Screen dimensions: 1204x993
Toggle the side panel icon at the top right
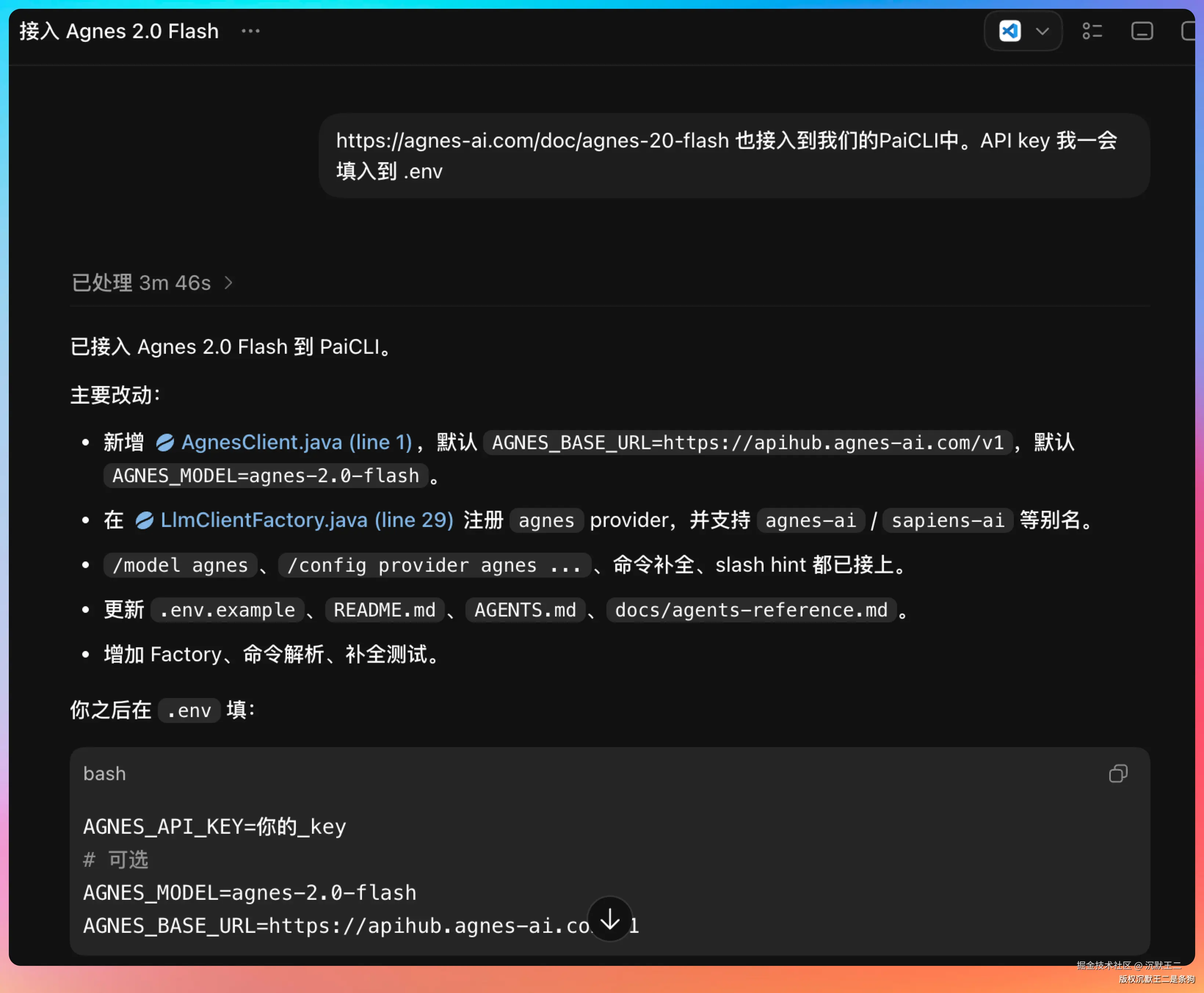pyautogui.click(x=1188, y=31)
